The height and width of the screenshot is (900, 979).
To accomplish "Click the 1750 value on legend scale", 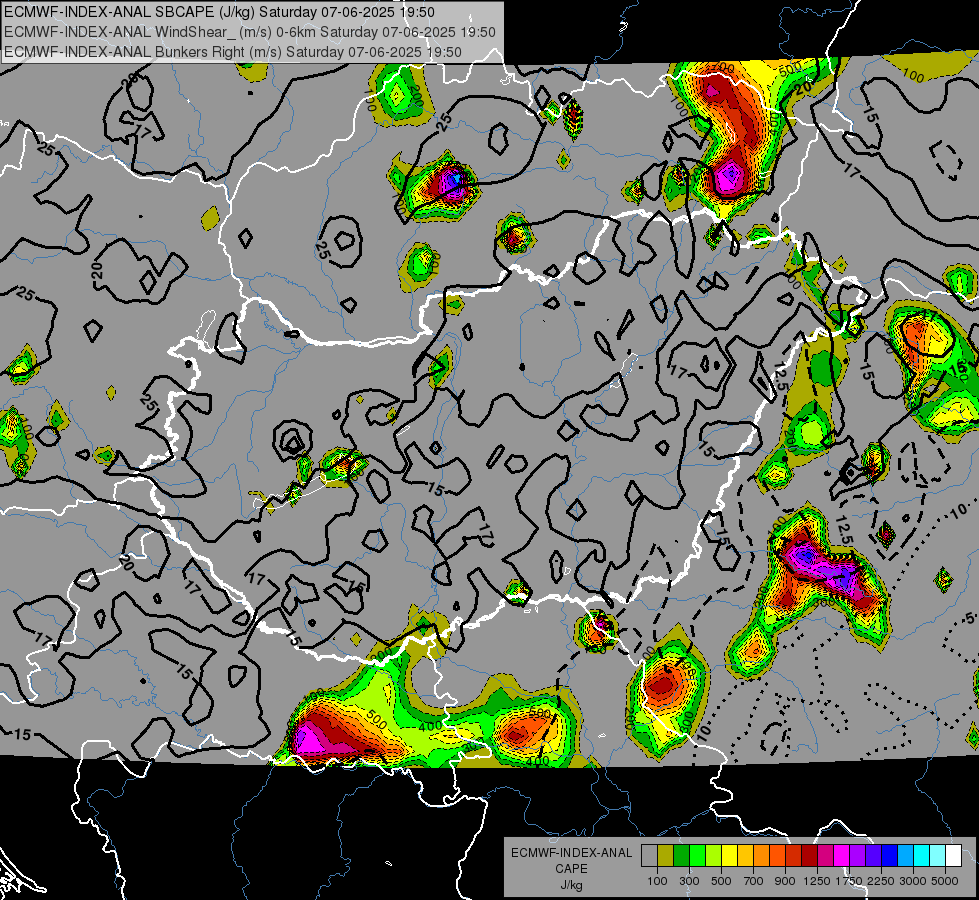I will click(x=849, y=881).
